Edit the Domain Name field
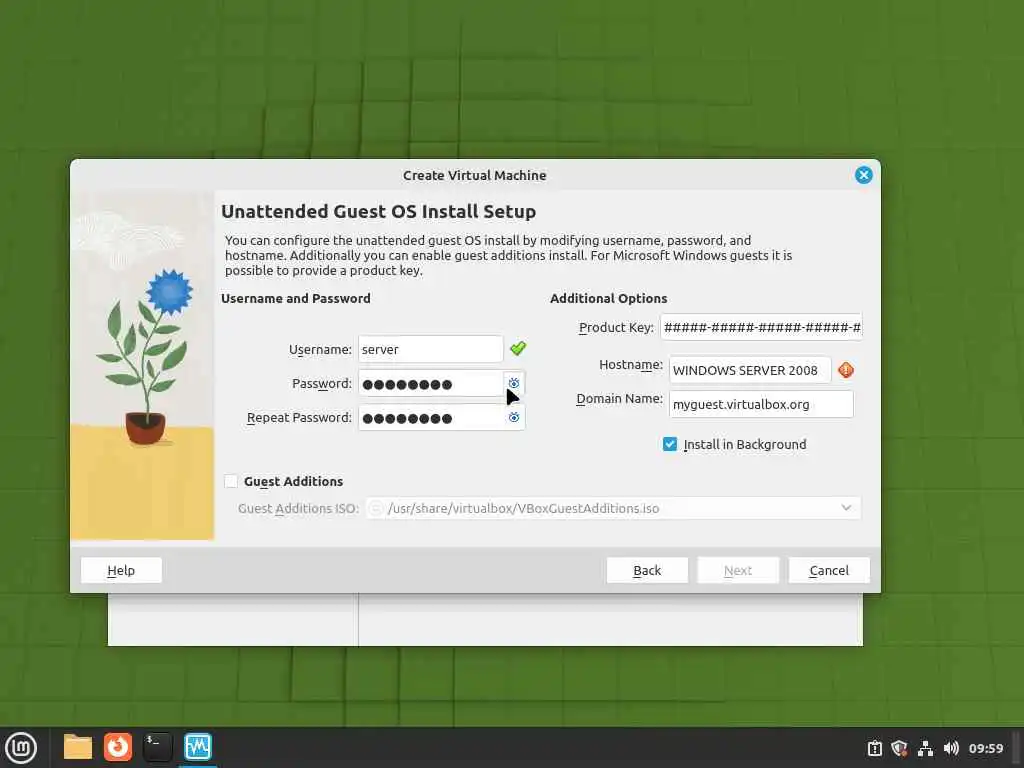The width and height of the screenshot is (1024, 768). pyautogui.click(x=761, y=404)
